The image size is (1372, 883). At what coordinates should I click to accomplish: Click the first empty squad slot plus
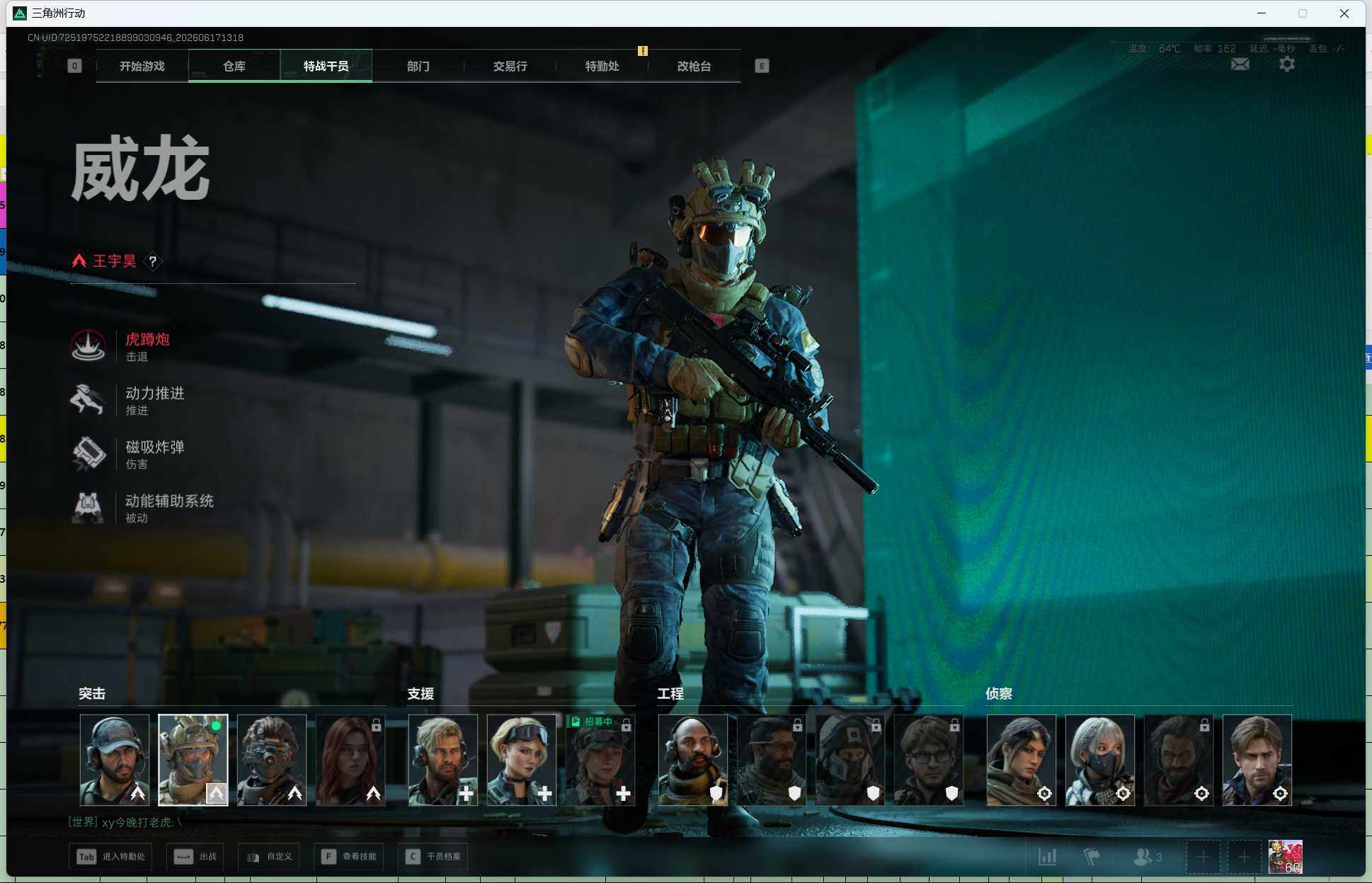tap(1203, 858)
